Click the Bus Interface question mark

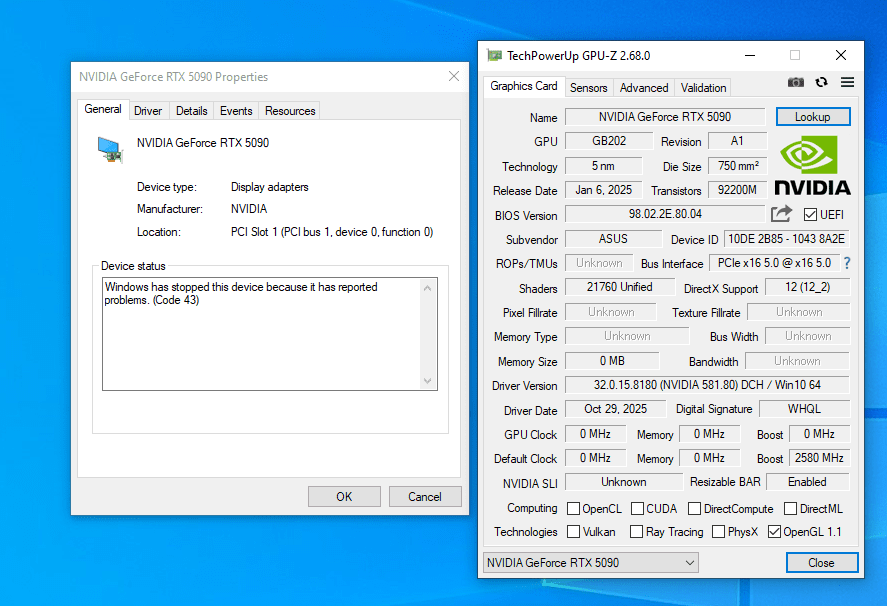tap(847, 263)
